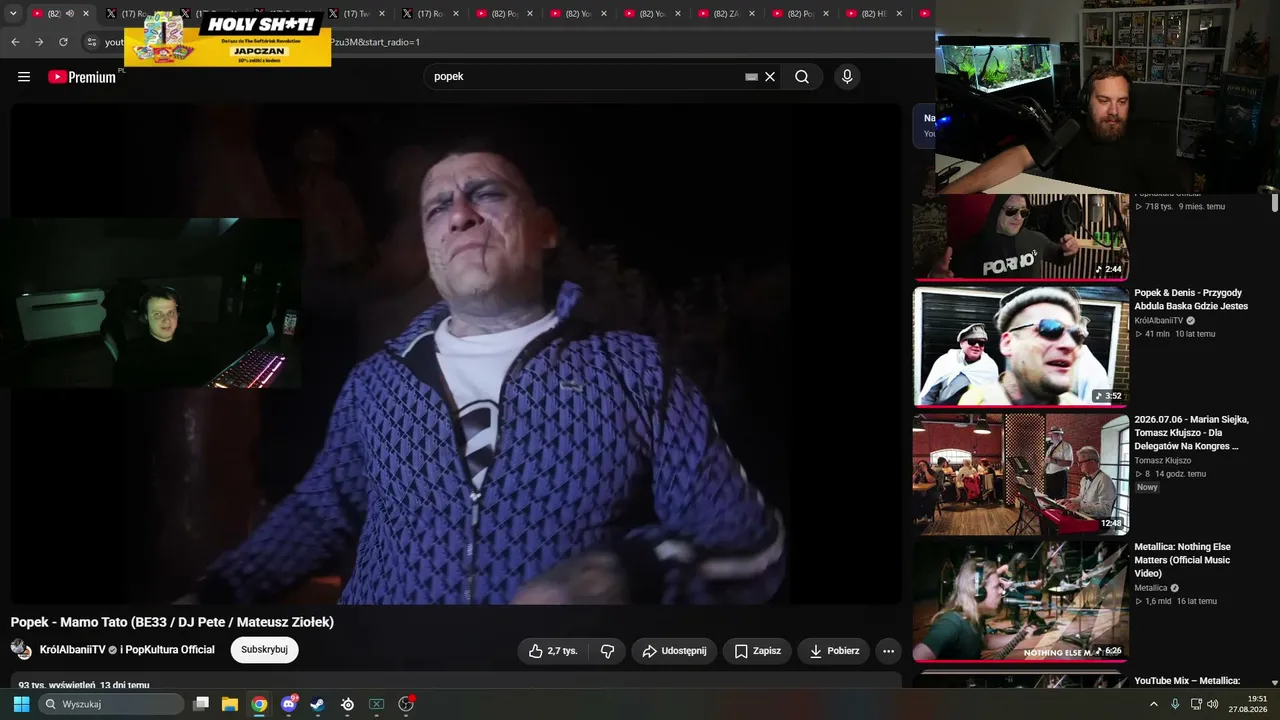Open Metallica Nothing Else Matters thumbnail

1021,601
